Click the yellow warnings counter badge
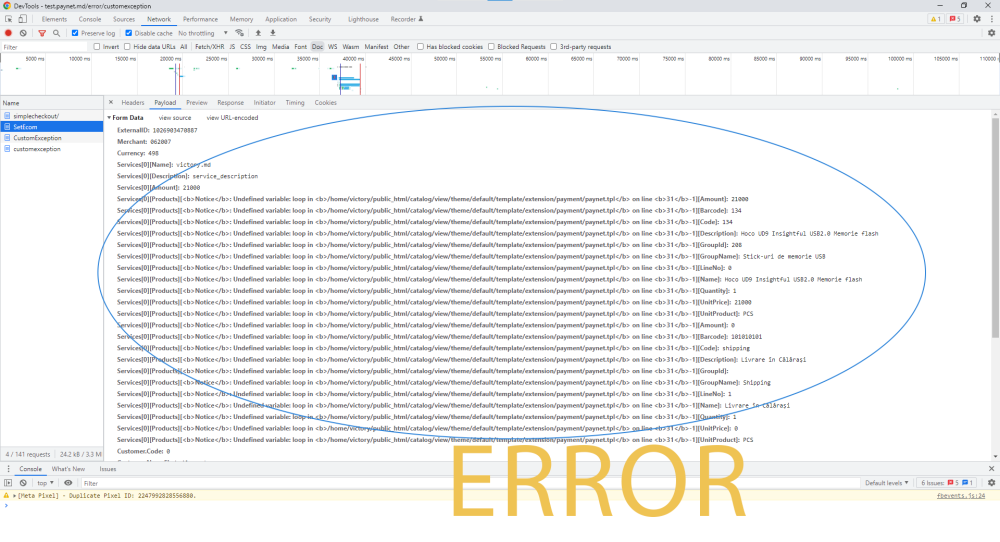Viewport: 1000px width, 542px height. 935,19
